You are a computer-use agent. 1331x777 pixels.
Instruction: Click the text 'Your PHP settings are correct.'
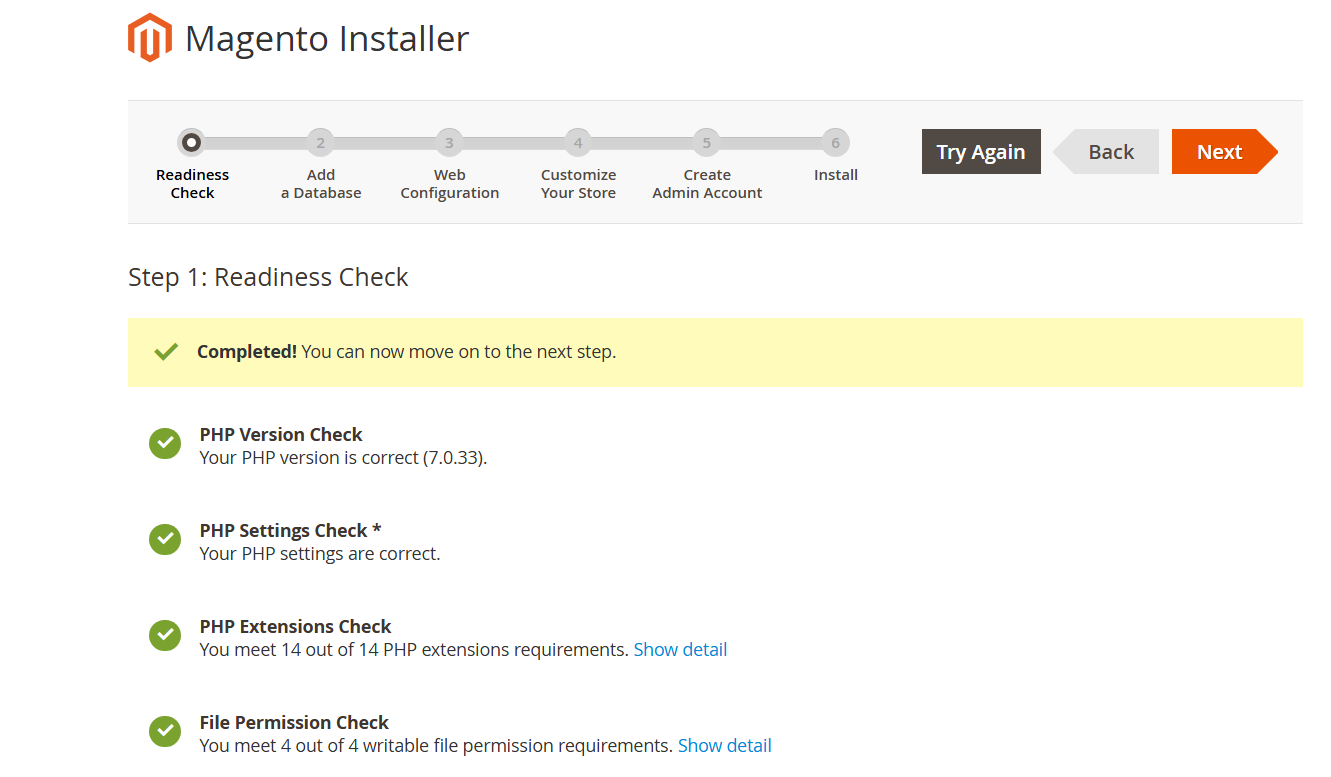coord(320,554)
